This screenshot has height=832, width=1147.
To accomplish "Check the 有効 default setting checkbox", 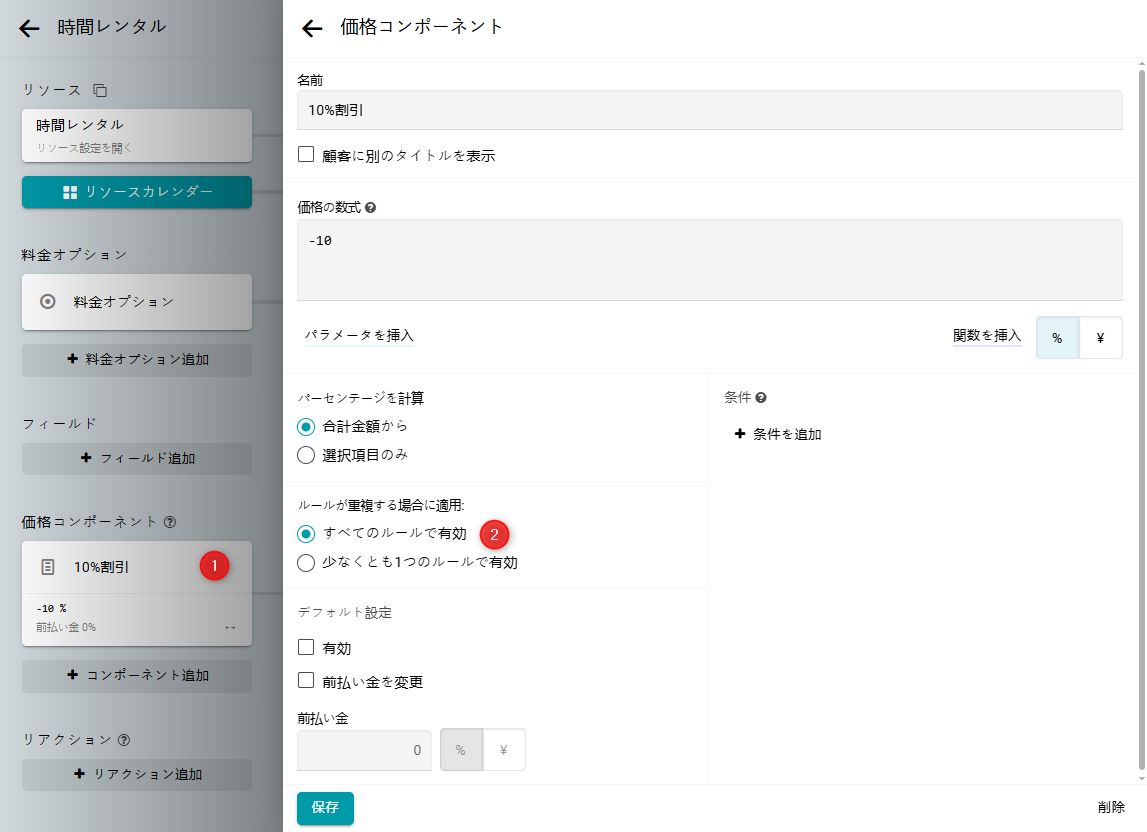I will click(x=306, y=648).
